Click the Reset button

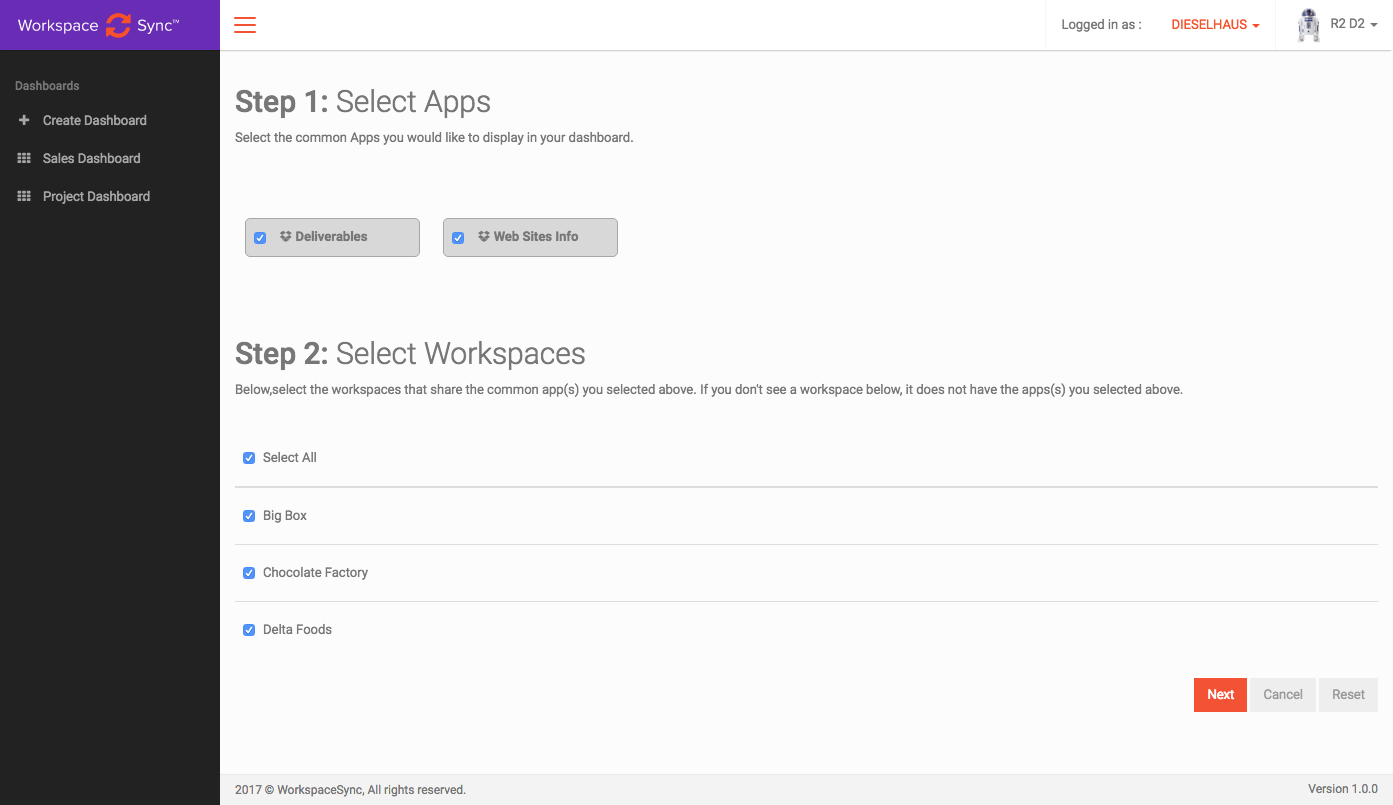tap(1348, 695)
